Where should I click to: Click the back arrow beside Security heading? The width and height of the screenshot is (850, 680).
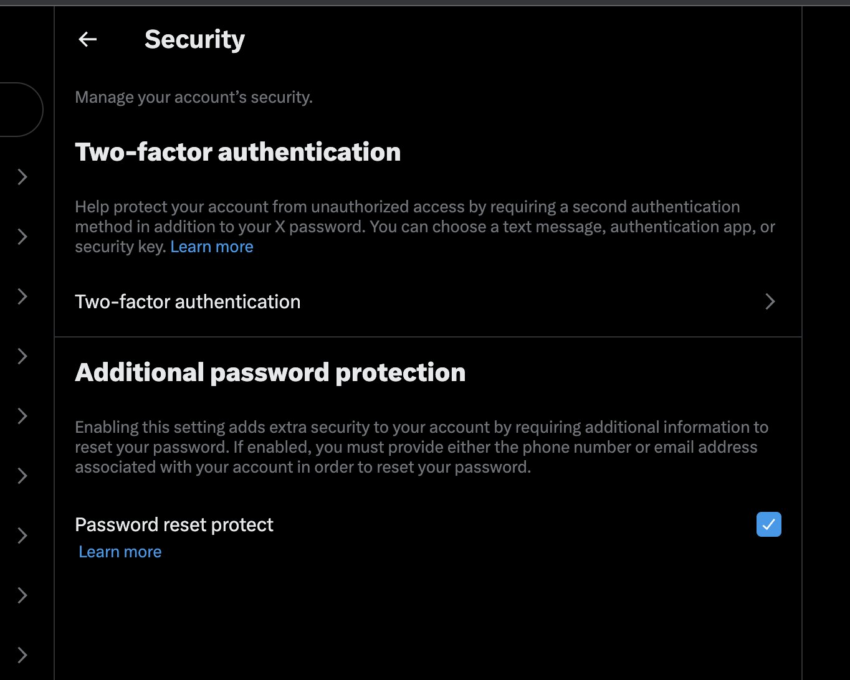pos(87,39)
